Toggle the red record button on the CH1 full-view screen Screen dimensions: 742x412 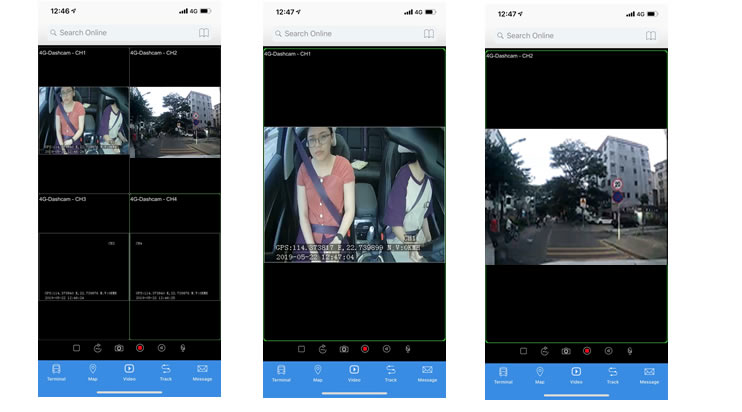[x=365, y=349]
